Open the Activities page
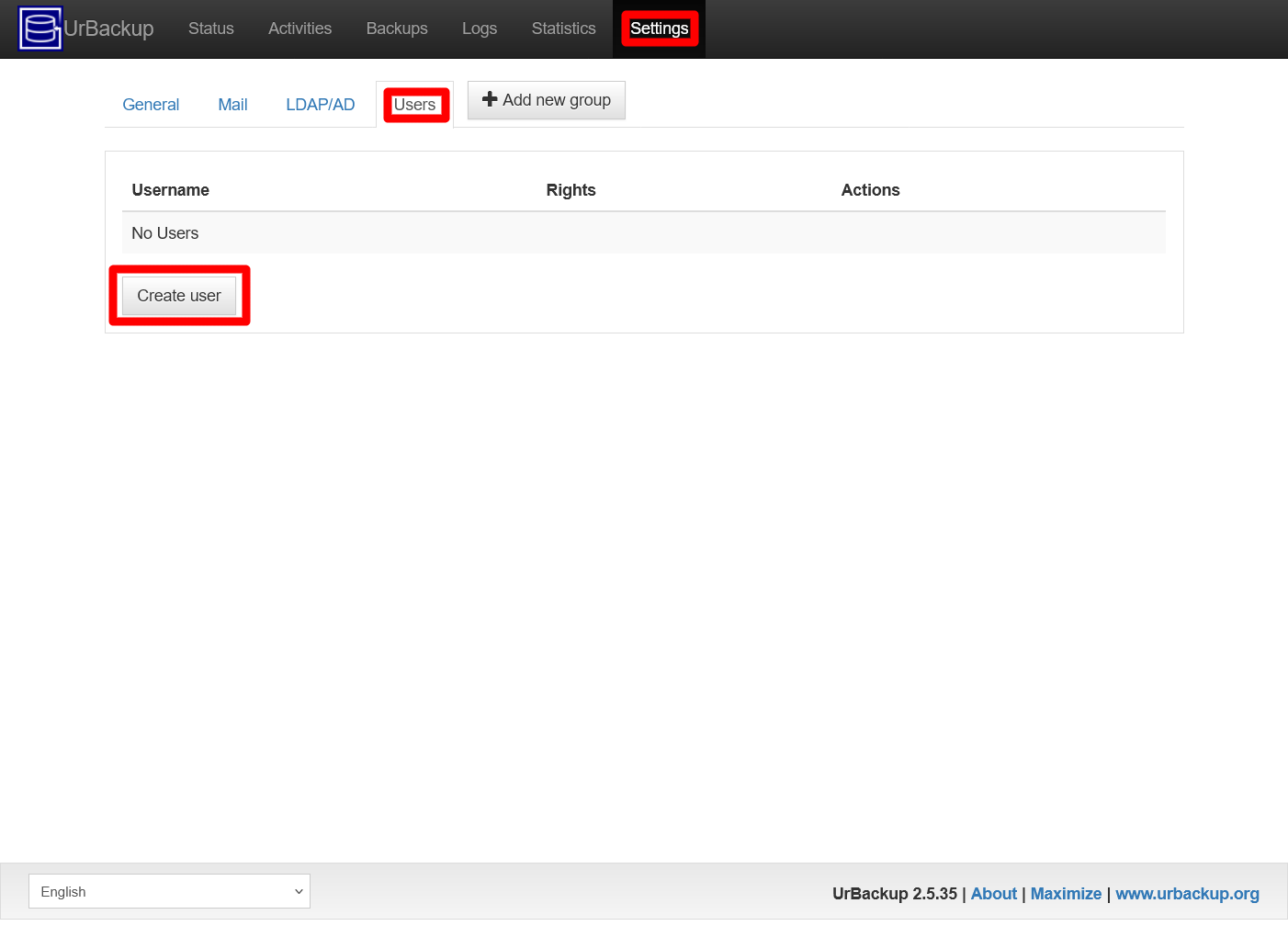Viewport: 1288px width, 926px height. pos(299,28)
